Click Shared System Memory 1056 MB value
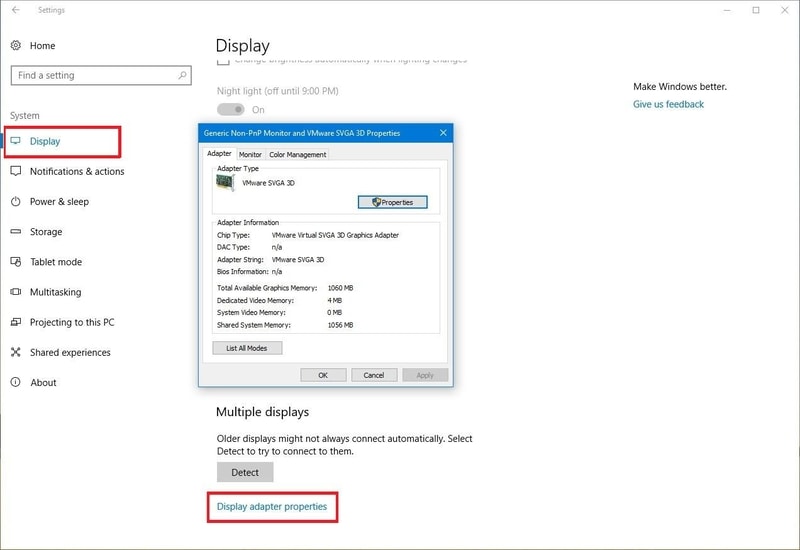Viewport: 800px width, 550px height. coord(340,325)
